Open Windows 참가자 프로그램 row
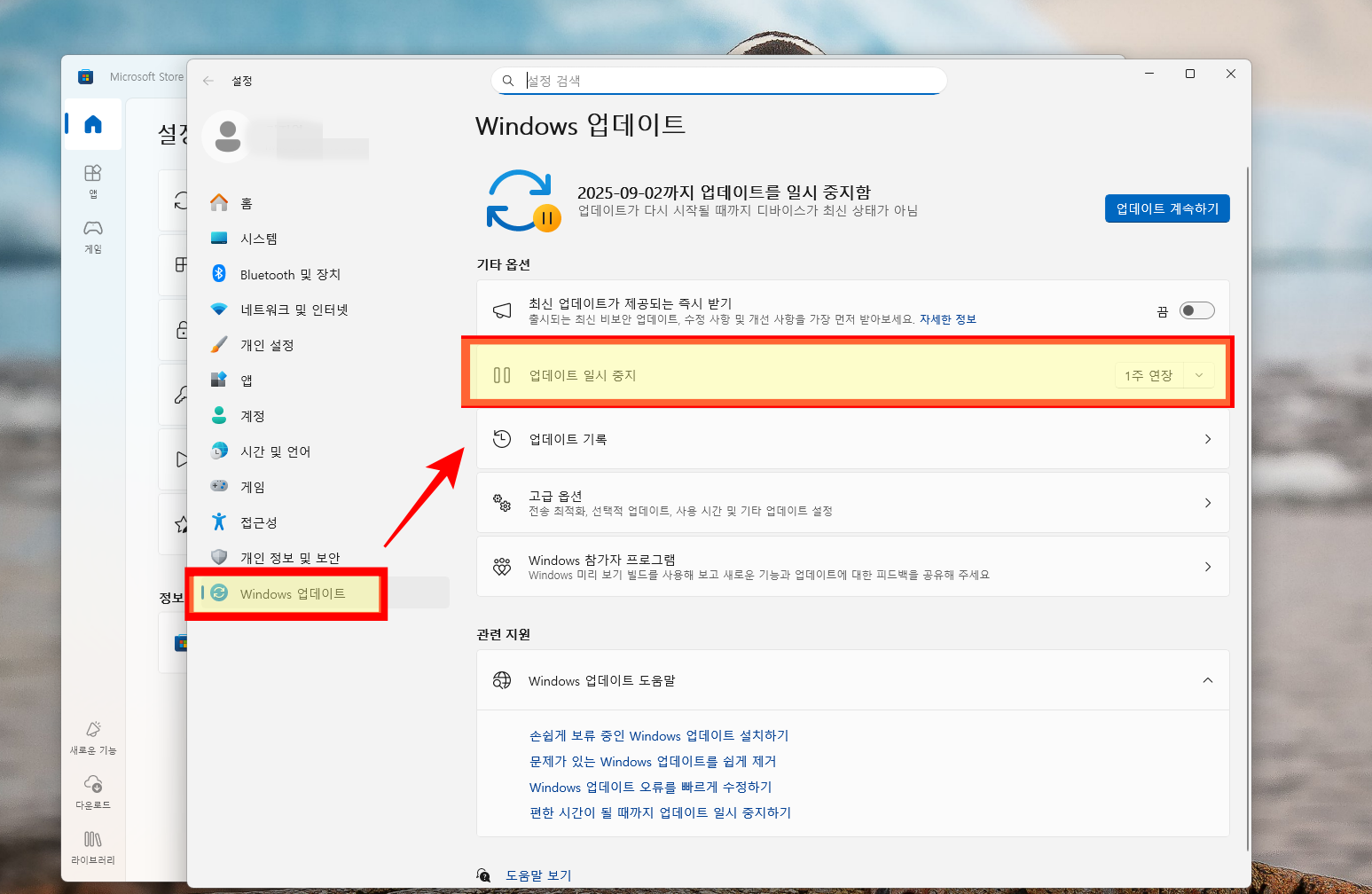The height and width of the screenshot is (894, 1372). click(853, 567)
